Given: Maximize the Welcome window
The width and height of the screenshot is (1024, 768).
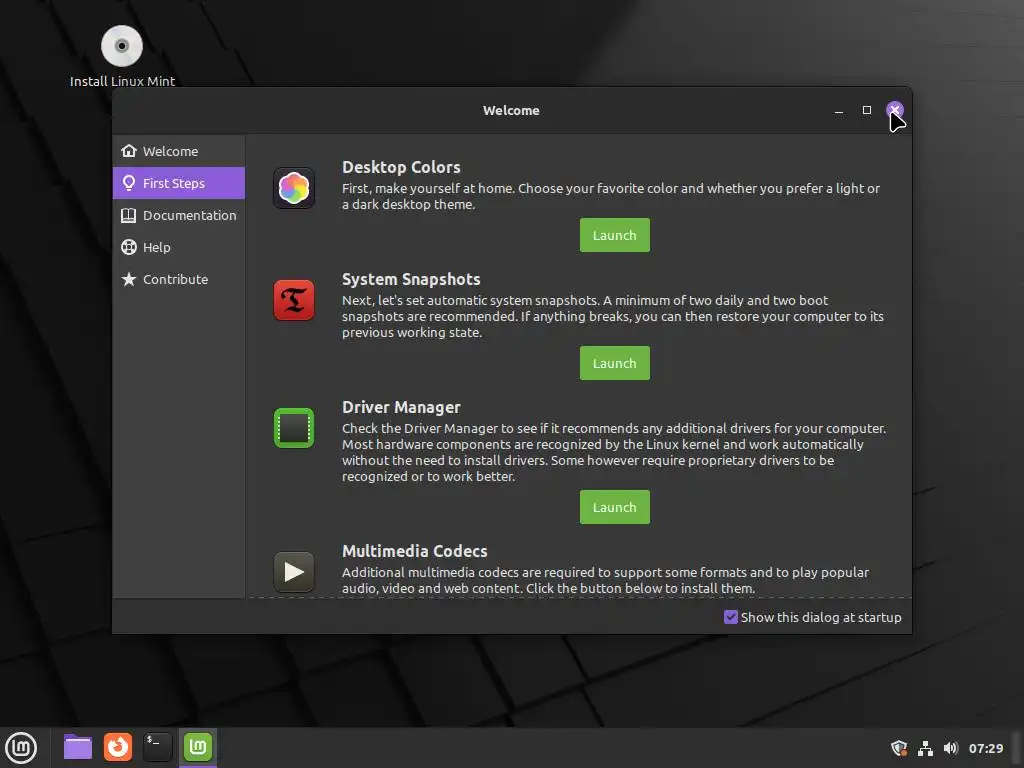Looking at the screenshot, I should pos(867,110).
